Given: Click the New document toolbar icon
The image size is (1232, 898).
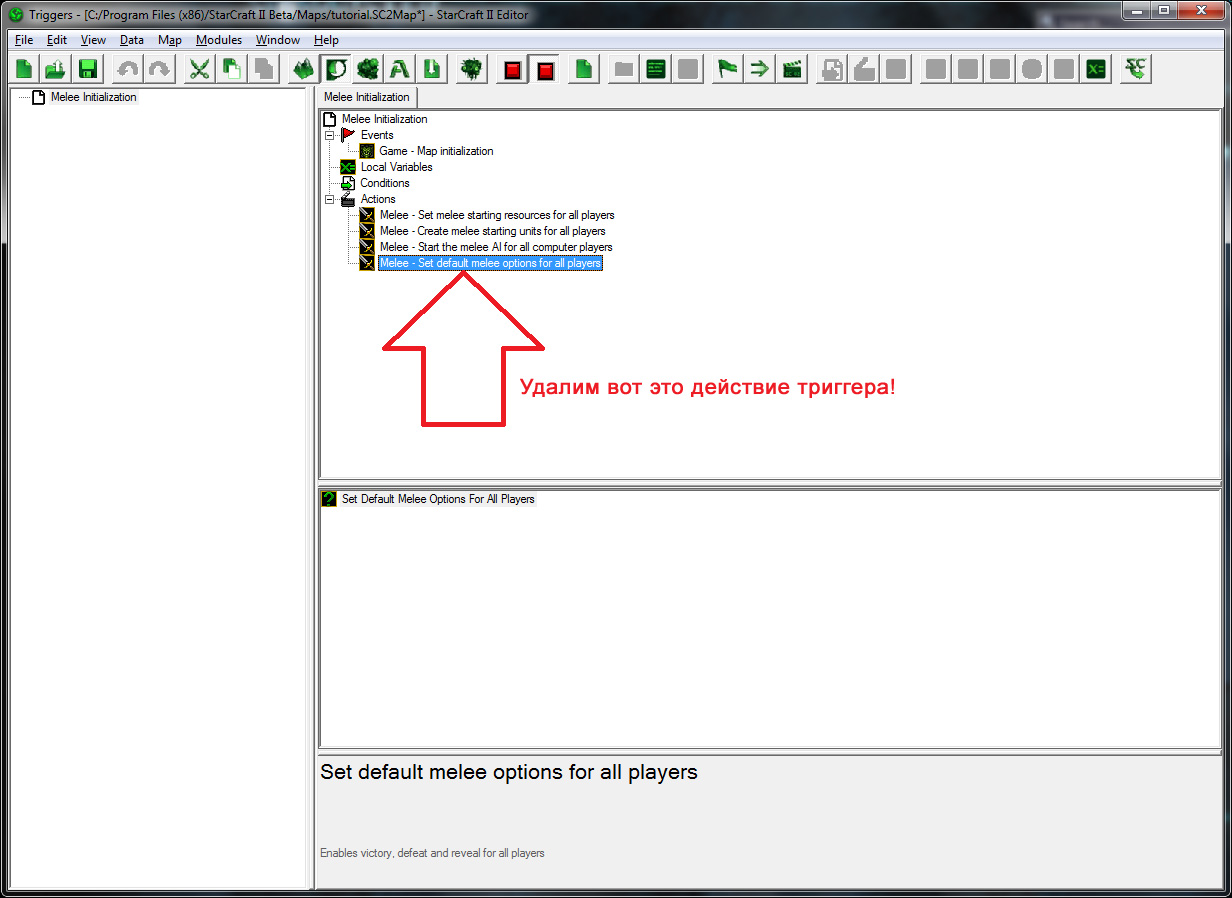Looking at the screenshot, I should pyautogui.click(x=24, y=69).
